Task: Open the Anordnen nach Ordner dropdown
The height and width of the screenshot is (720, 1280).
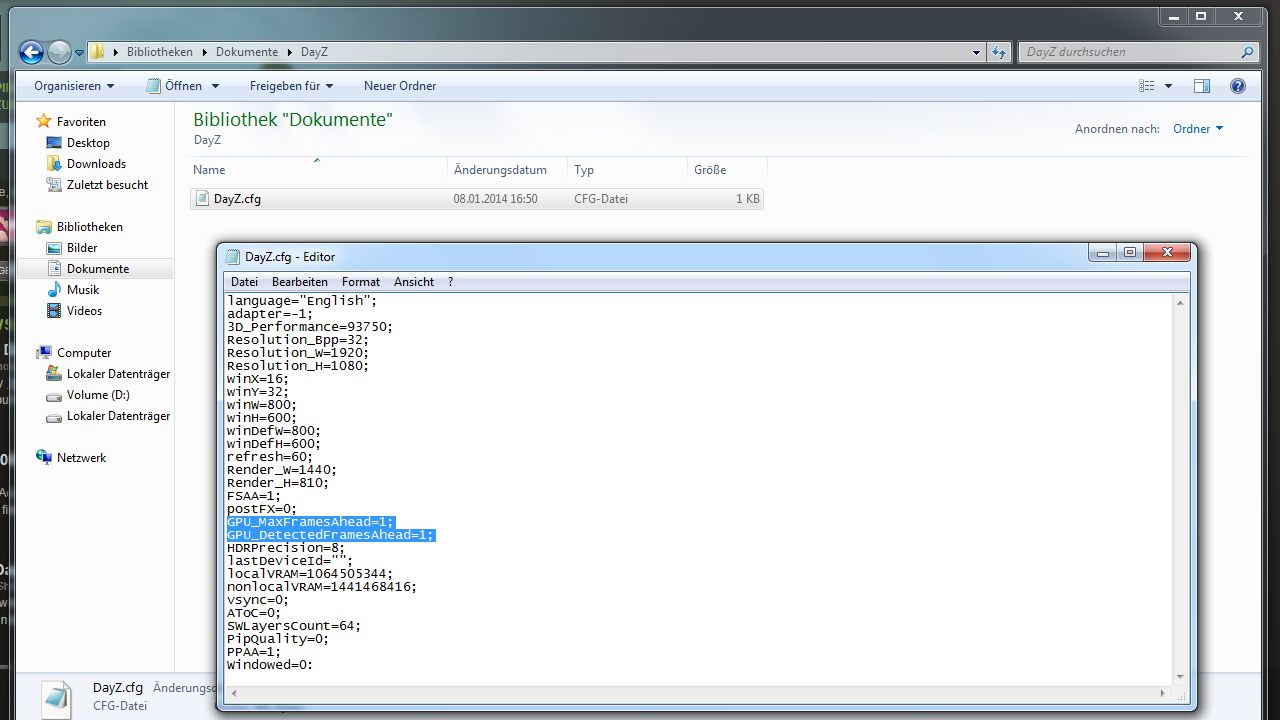Action: (1198, 129)
